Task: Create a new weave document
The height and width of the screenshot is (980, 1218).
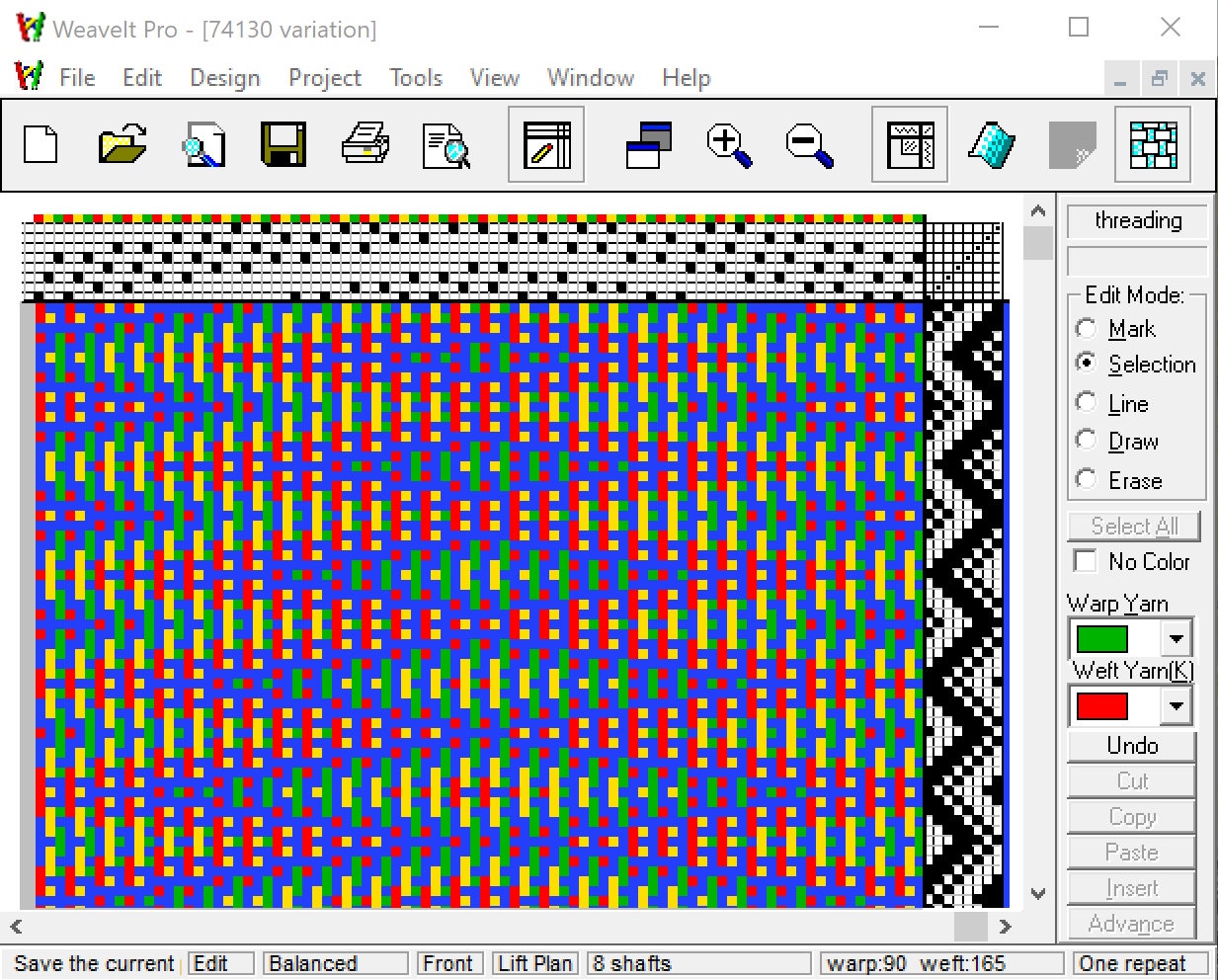Action: [x=41, y=144]
